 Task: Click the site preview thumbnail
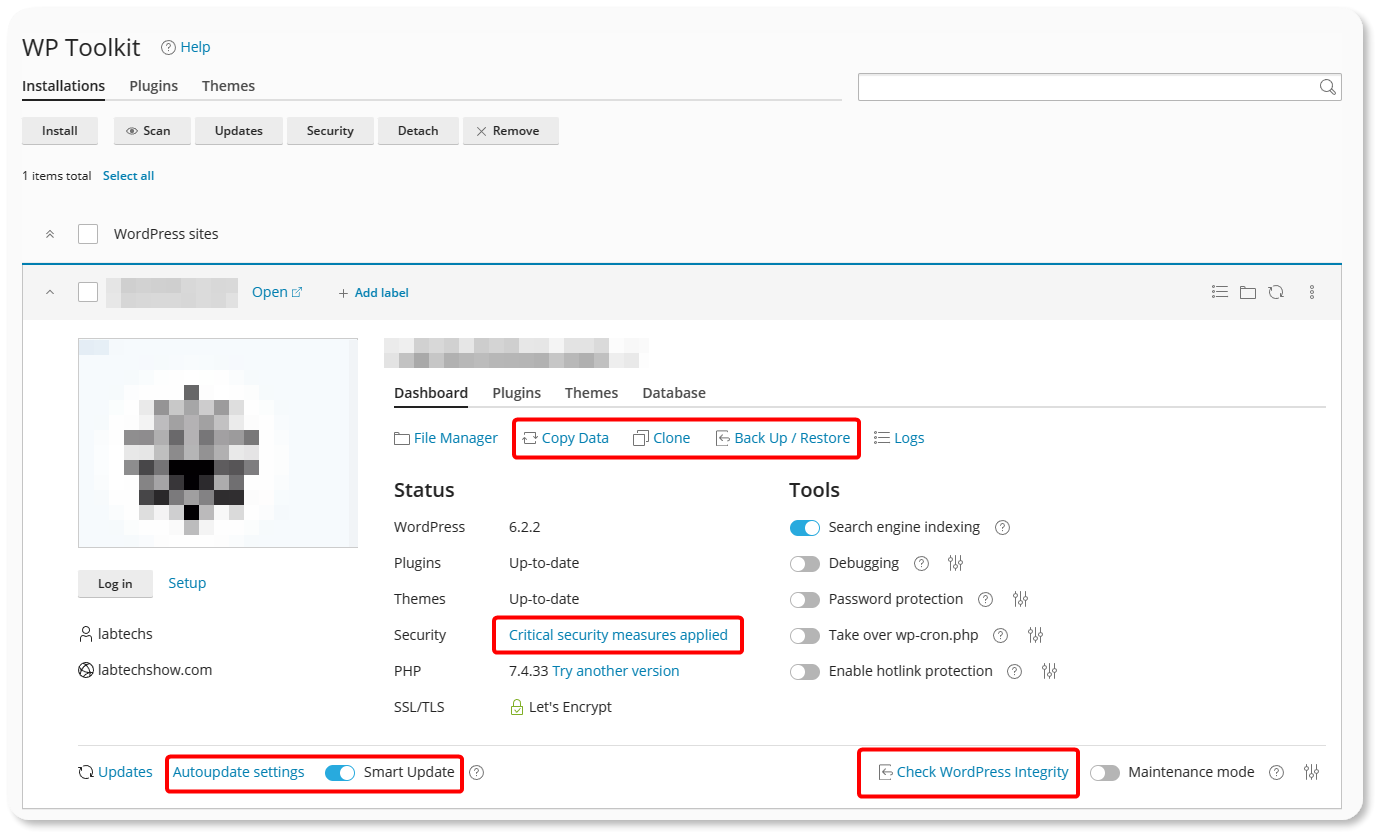point(218,443)
